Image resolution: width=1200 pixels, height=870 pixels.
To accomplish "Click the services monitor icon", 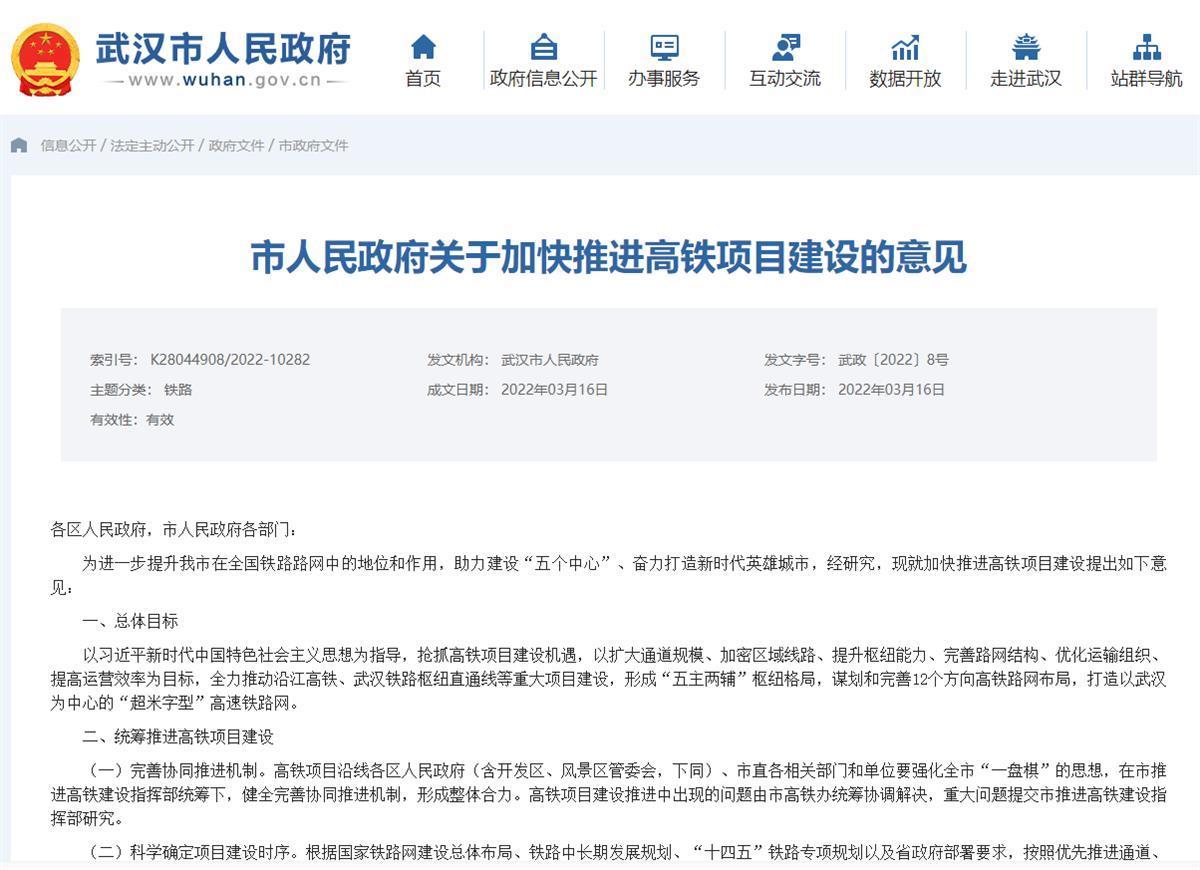I will pos(664,47).
